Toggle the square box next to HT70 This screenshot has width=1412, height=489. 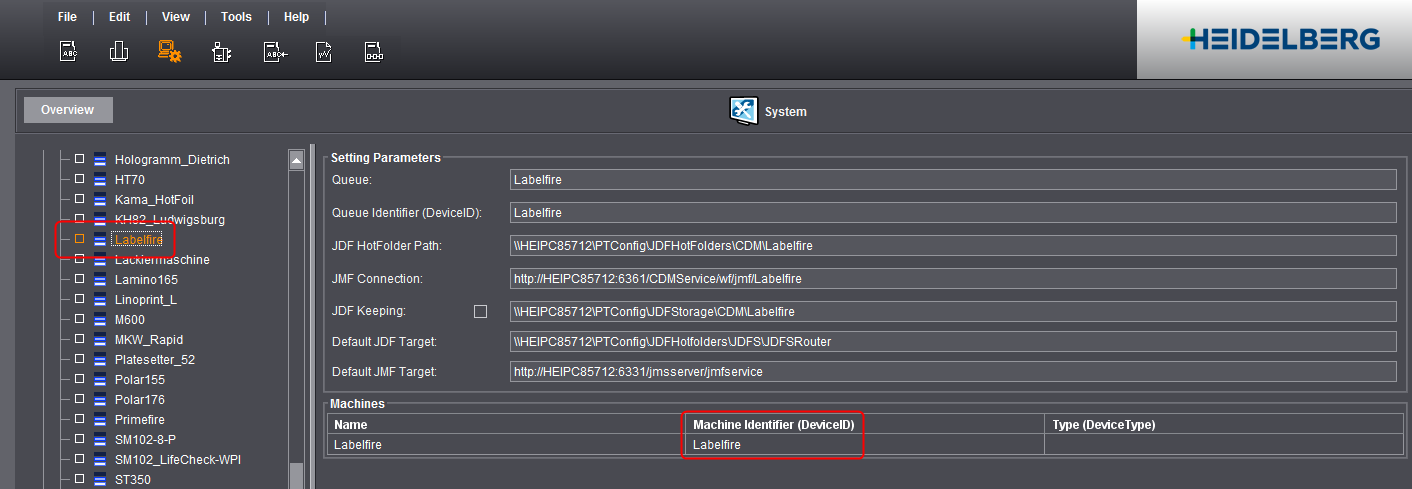[79, 179]
